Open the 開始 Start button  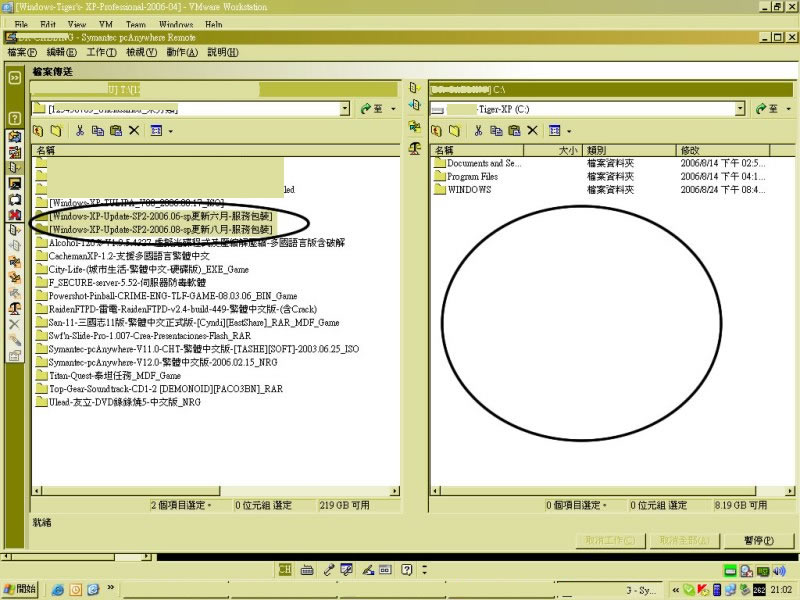click(x=20, y=589)
